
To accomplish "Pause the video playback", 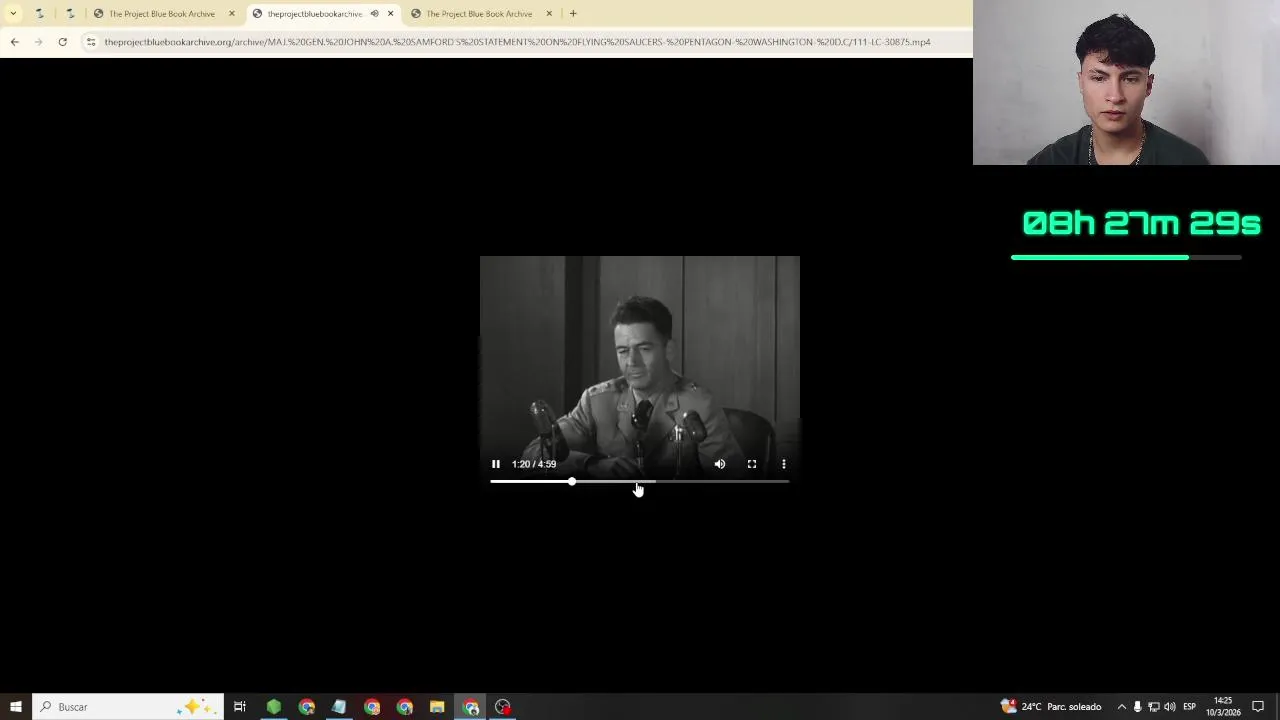I will (495, 464).
